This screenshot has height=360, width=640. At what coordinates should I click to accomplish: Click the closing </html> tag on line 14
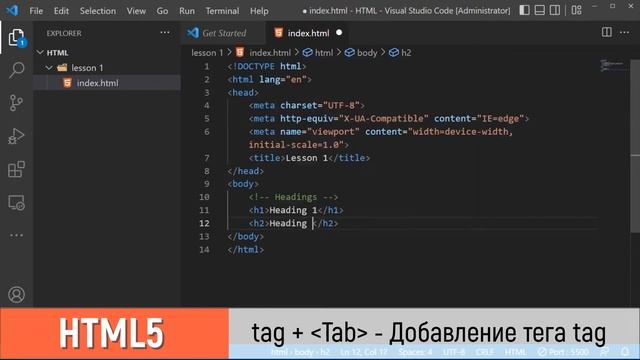pos(246,249)
